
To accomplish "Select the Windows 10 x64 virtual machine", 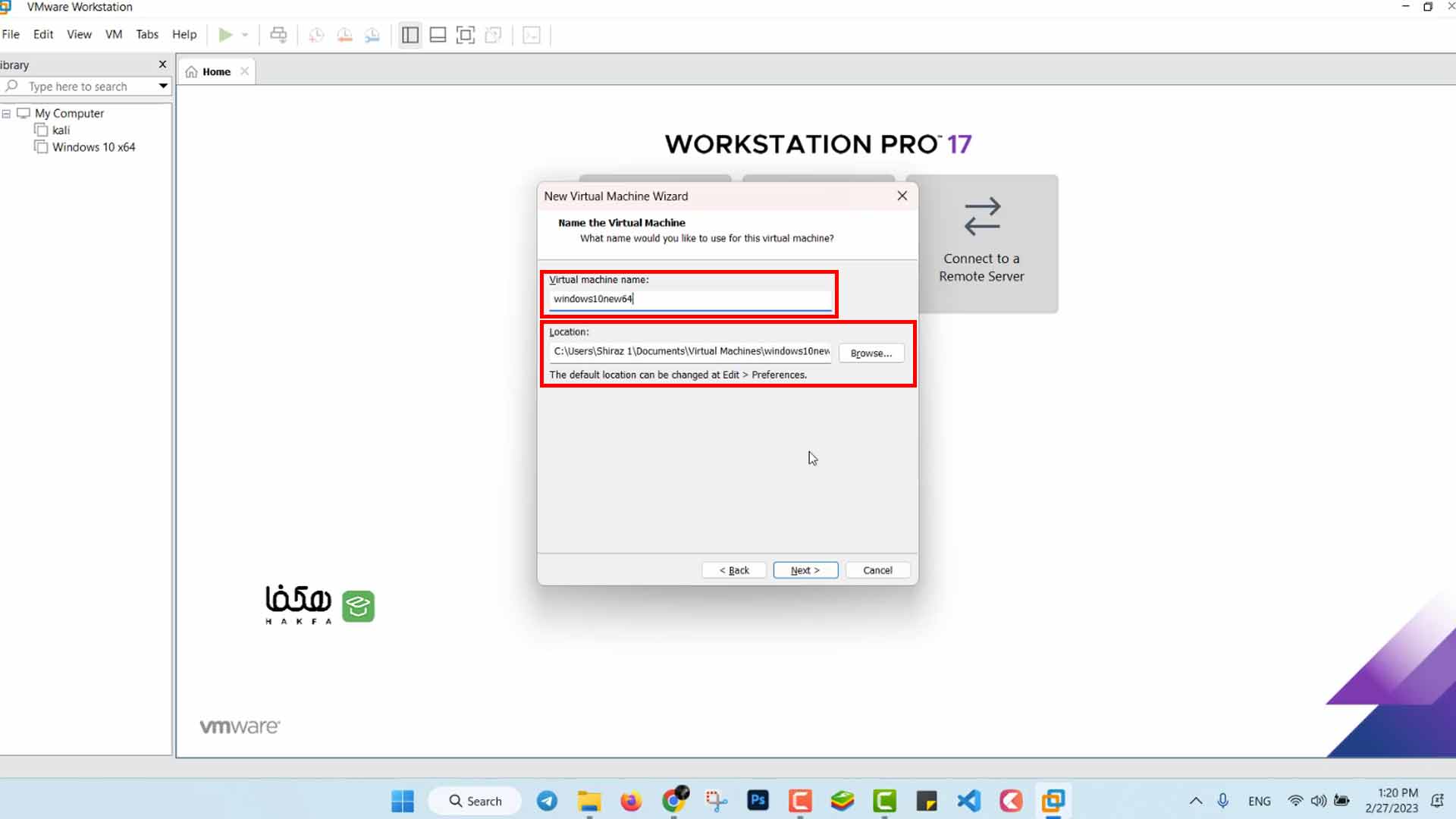I will 93,147.
